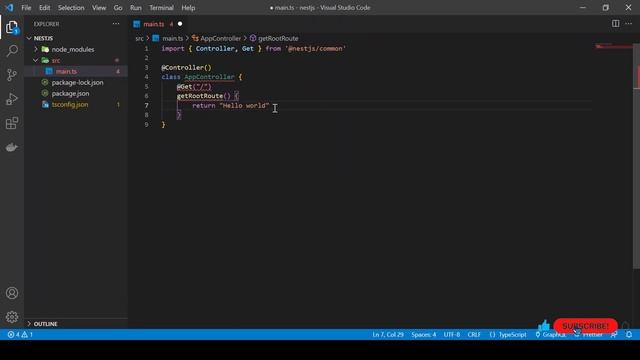640x360 pixels.
Task: Click the @Get("/") decorator on line 5
Action: tap(194, 87)
